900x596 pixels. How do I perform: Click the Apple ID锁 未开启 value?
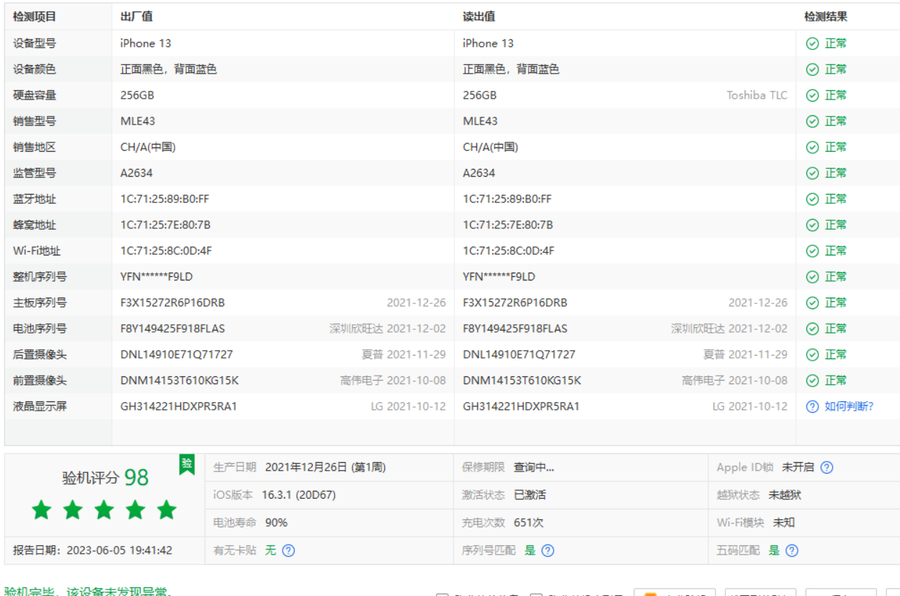point(797,467)
